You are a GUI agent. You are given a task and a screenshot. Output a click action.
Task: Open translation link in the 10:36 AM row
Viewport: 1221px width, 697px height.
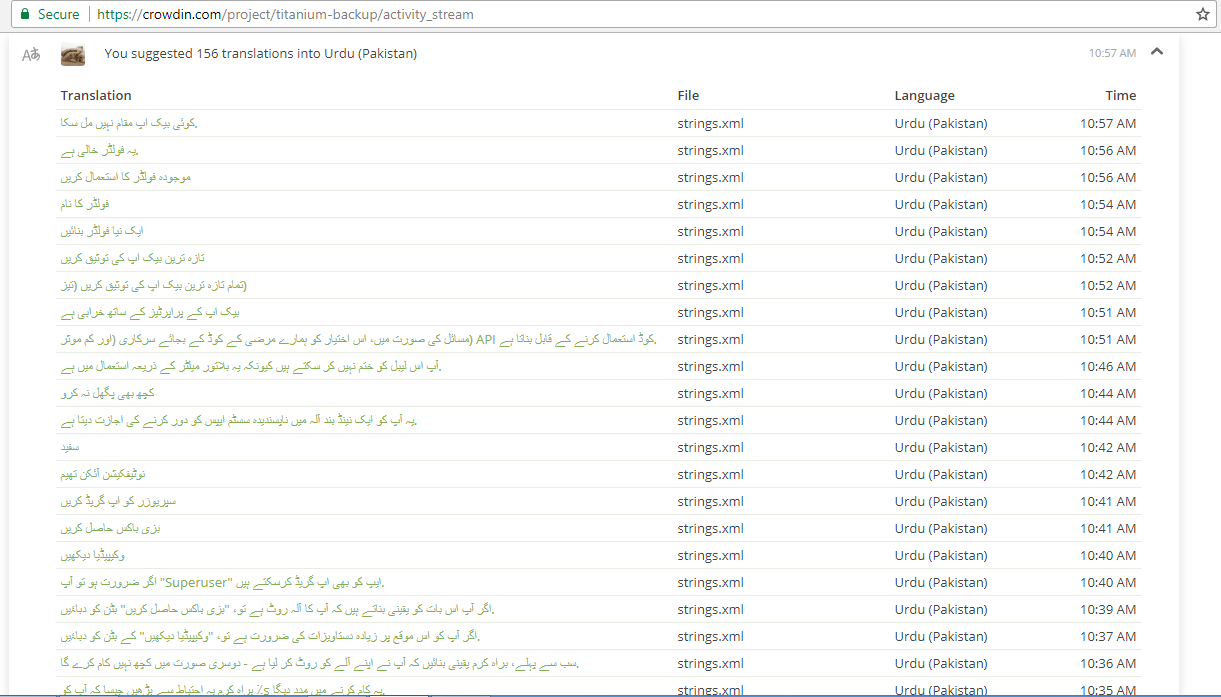[320, 663]
